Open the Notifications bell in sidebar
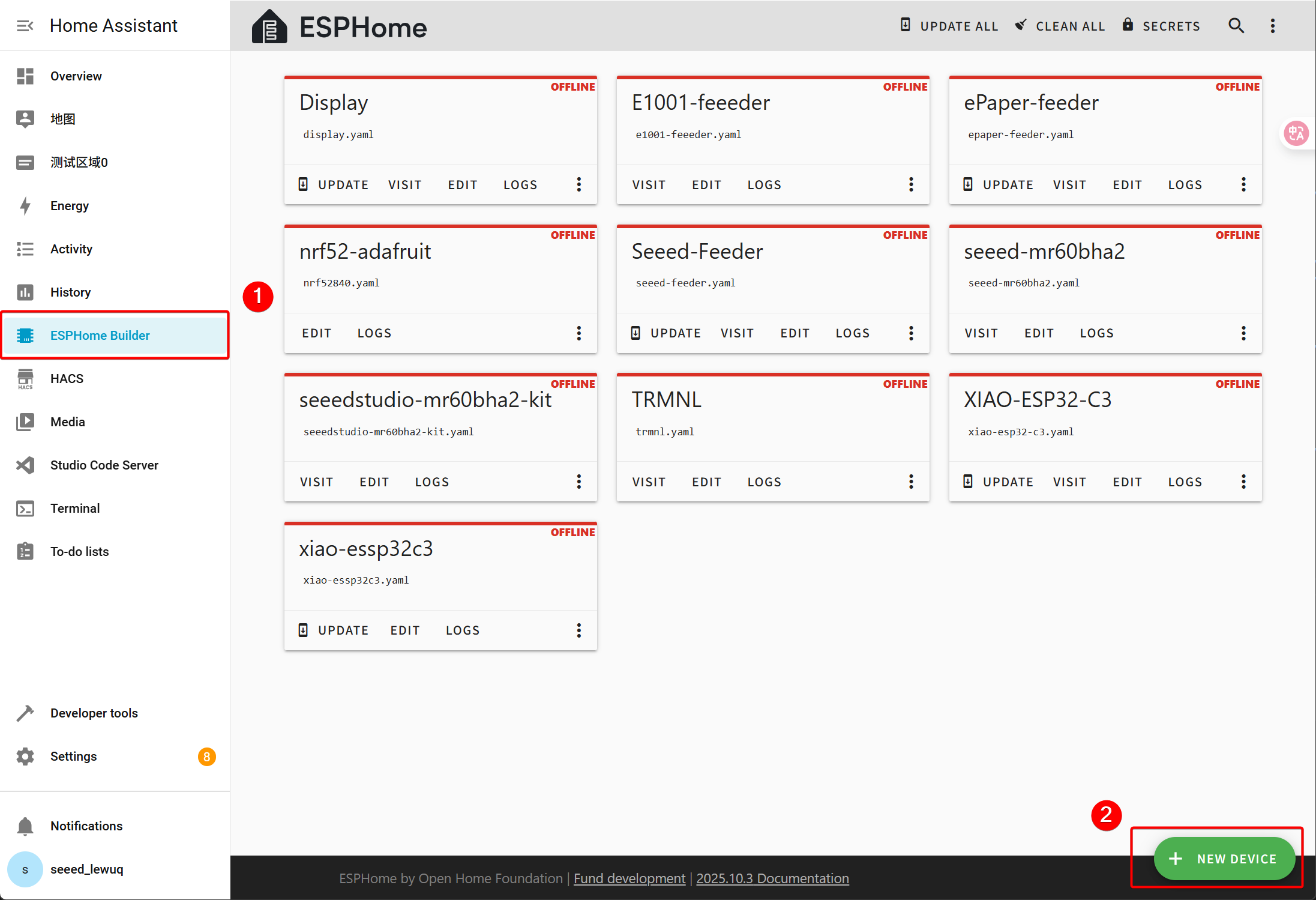The height and width of the screenshot is (900, 1316). [25, 826]
